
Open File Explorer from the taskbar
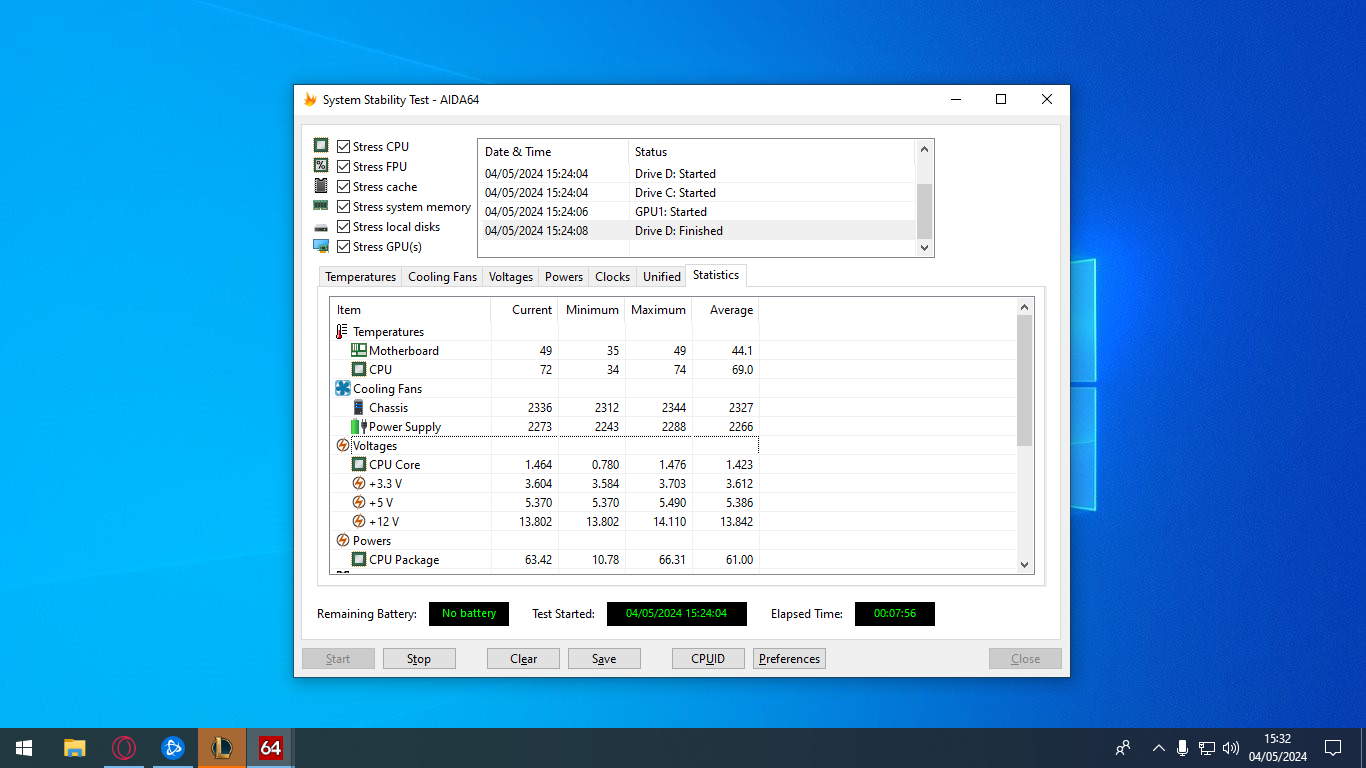point(74,748)
